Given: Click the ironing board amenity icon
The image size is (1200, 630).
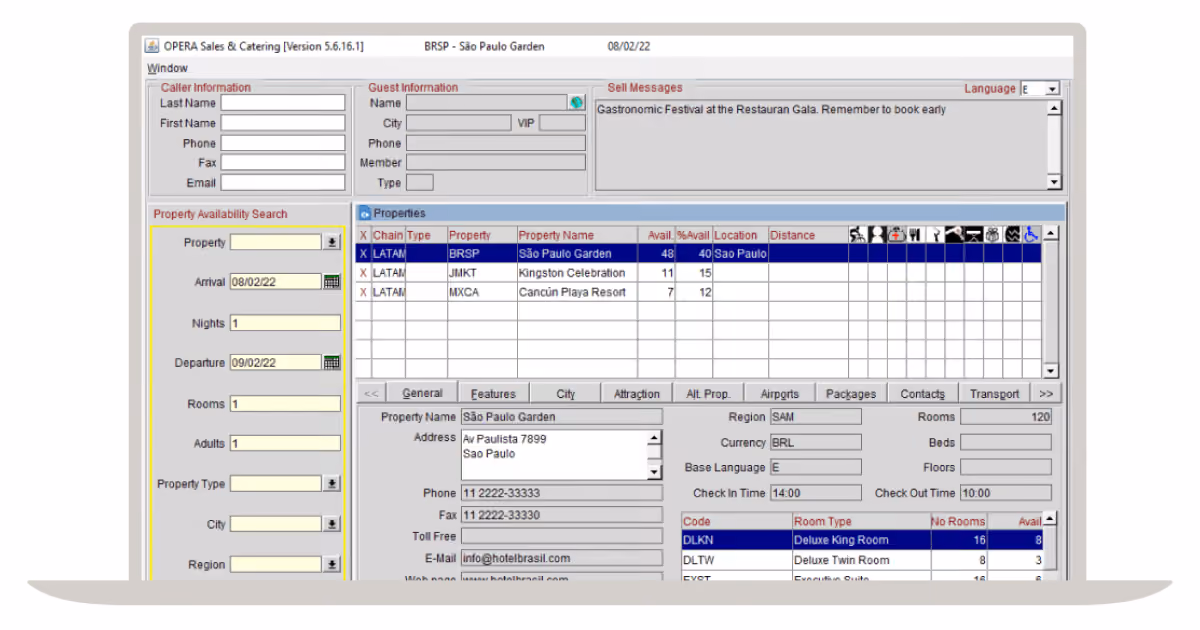Looking at the screenshot, I should click(973, 235).
